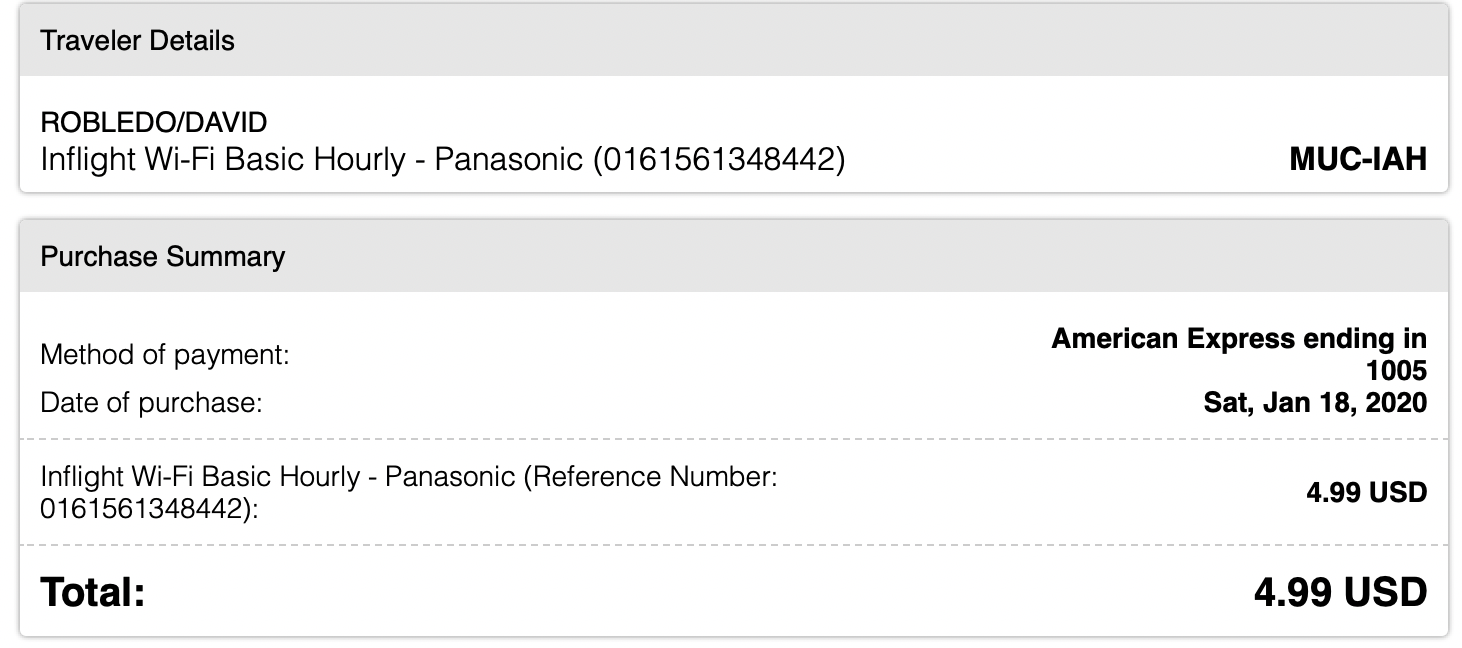Click the word Panasonic in purchase summary
The width and height of the screenshot is (1462, 648).
point(450,477)
